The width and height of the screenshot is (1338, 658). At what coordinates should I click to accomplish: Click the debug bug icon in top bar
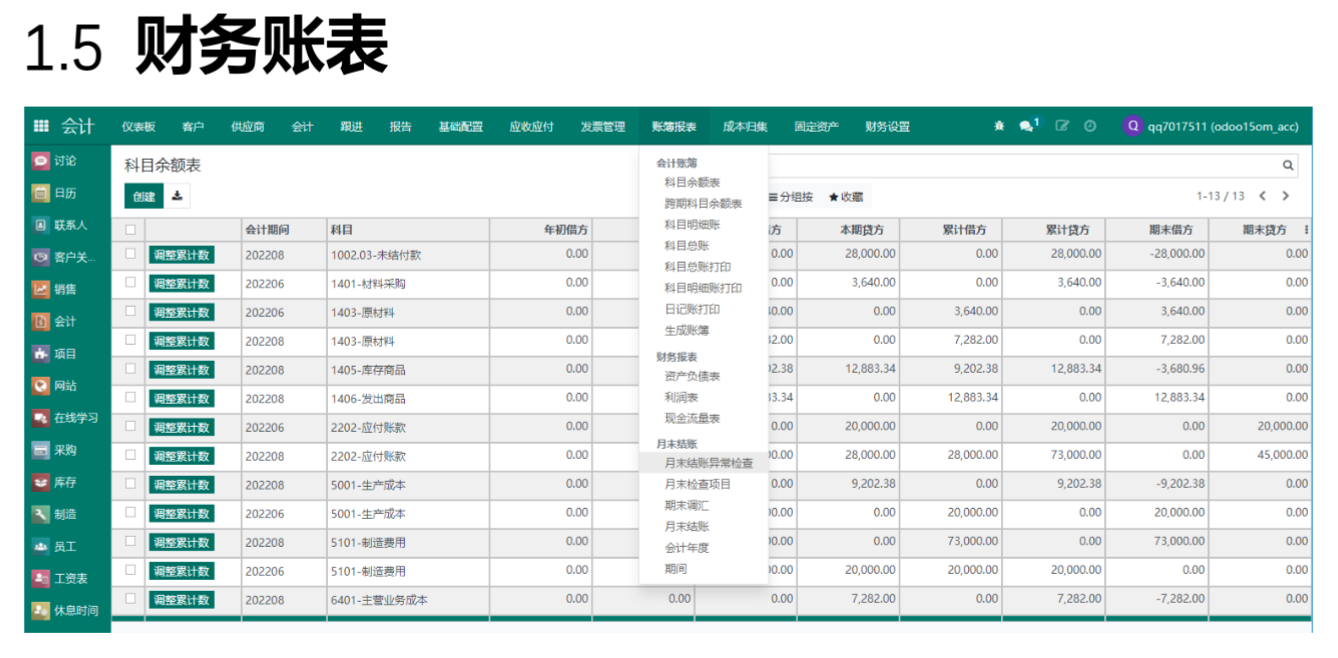click(x=999, y=126)
